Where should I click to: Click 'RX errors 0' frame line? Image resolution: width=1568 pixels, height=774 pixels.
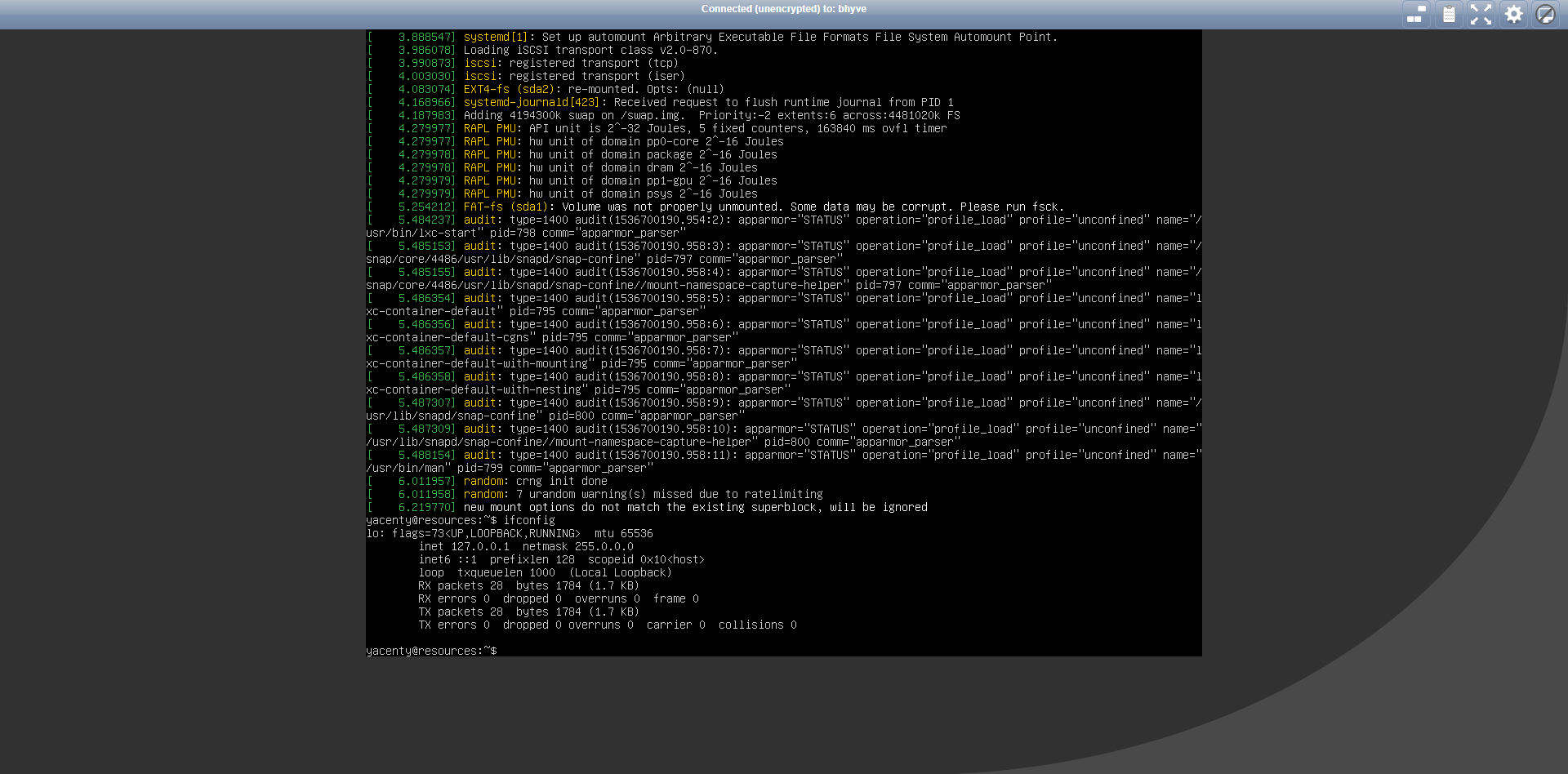coord(559,598)
